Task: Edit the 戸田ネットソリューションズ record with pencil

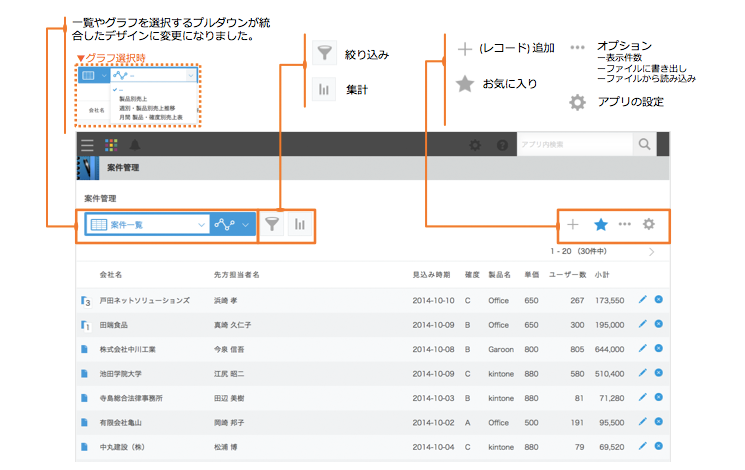Action: tap(642, 299)
